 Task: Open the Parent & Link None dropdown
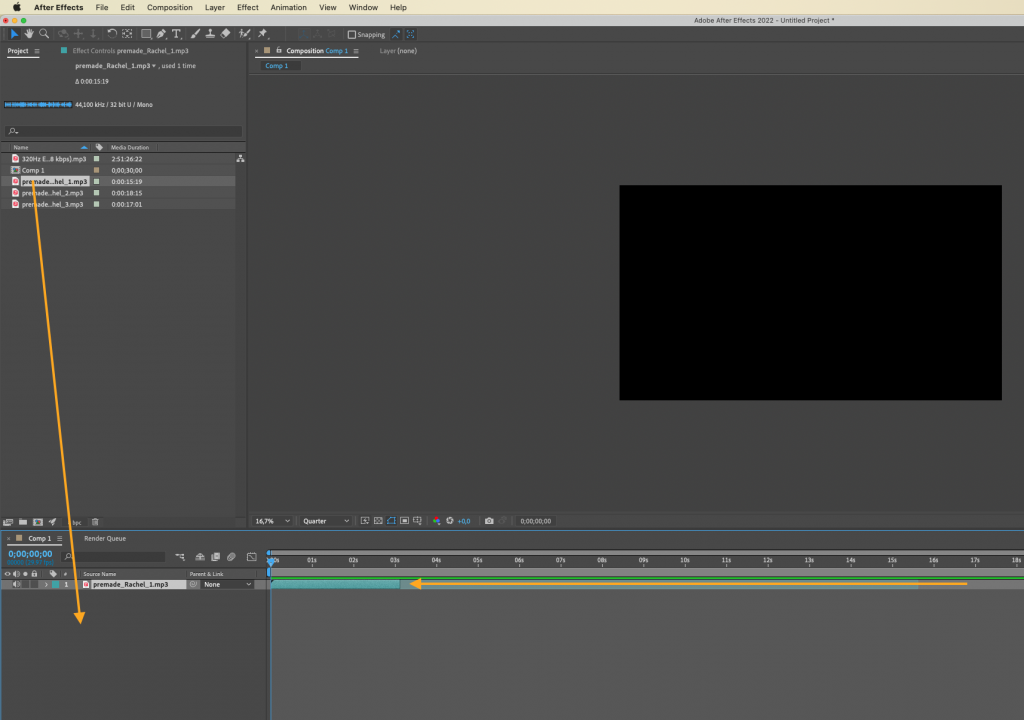(225, 584)
